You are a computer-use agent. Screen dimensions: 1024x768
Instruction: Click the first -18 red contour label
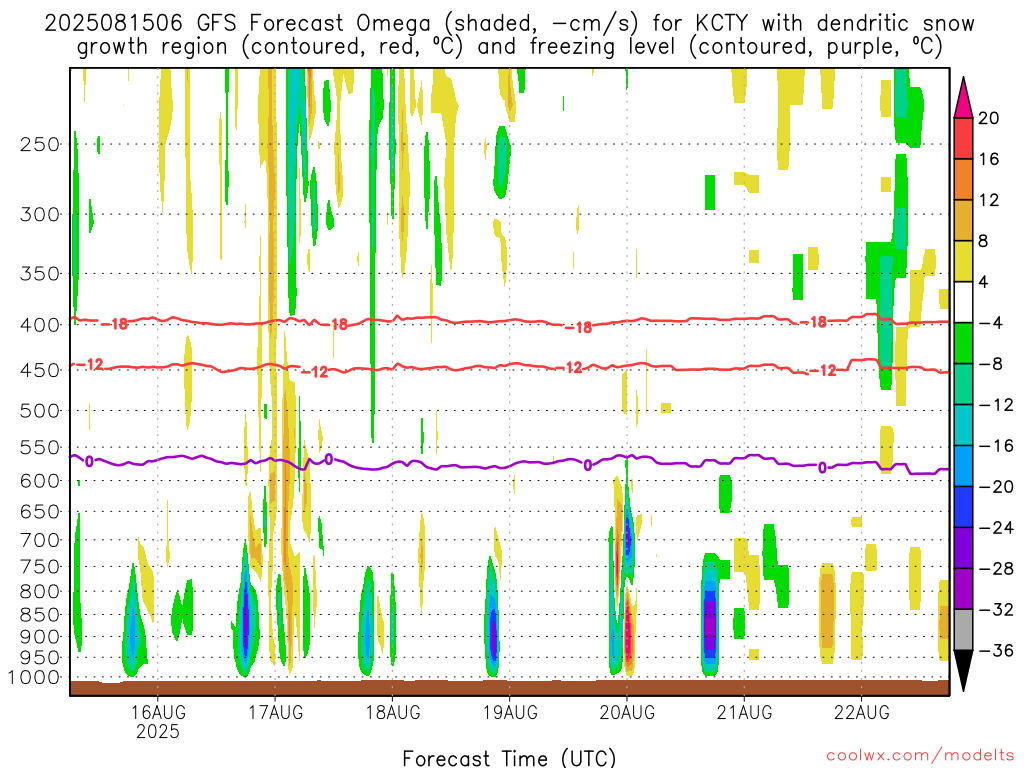tap(115, 324)
